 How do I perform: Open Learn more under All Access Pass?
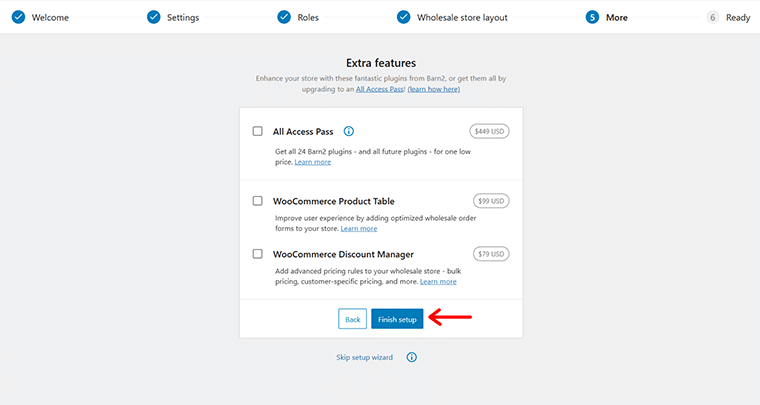(313, 162)
